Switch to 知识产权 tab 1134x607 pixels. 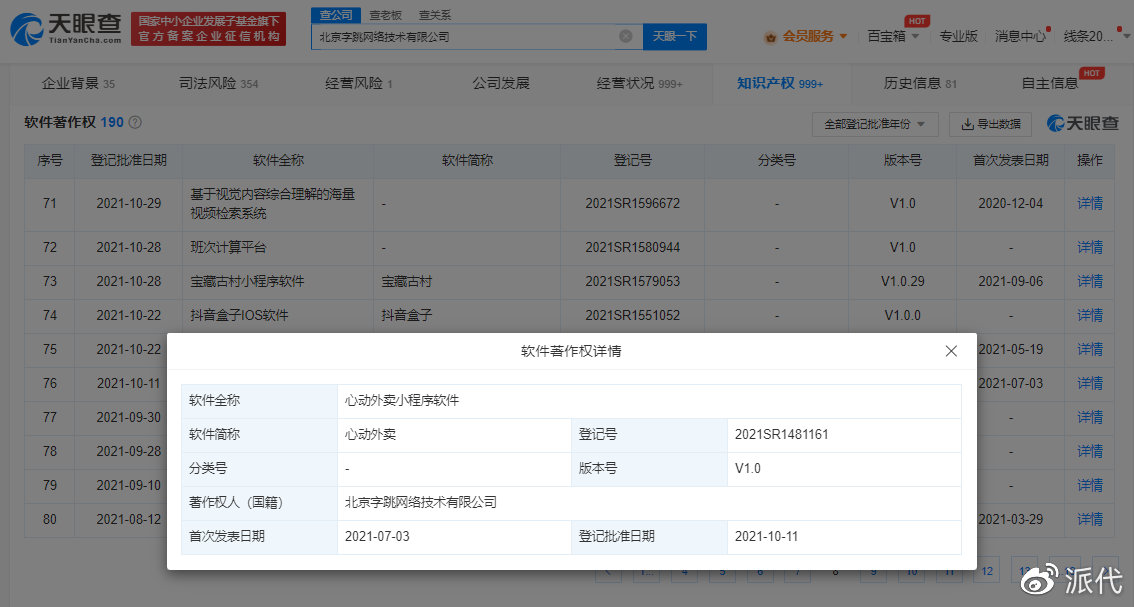(780, 83)
